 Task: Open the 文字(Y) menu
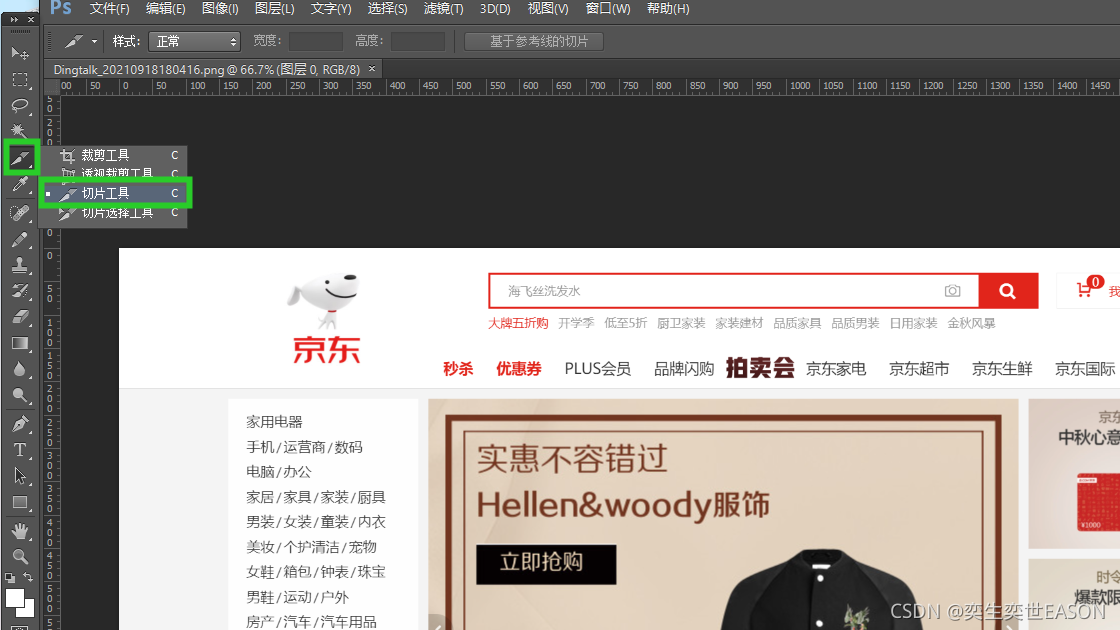(331, 9)
